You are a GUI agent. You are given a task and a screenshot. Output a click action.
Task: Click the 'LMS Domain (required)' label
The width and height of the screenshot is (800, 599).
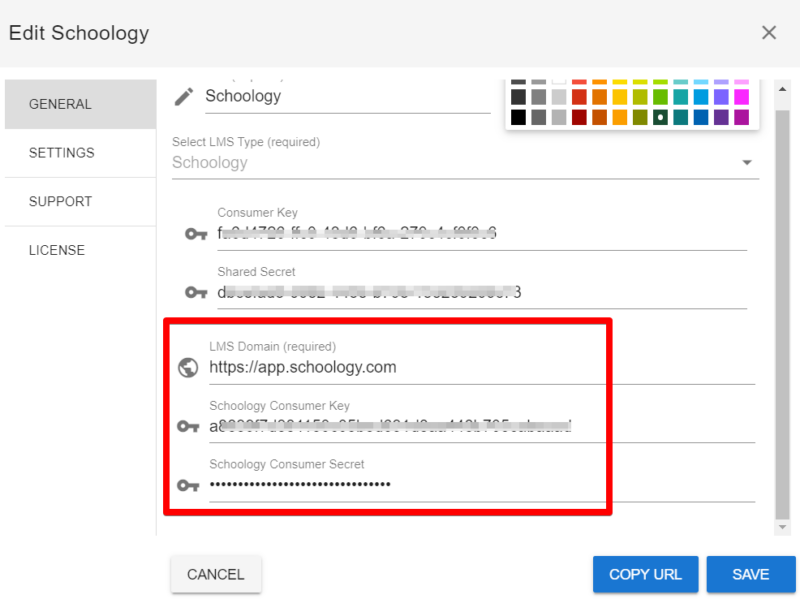click(272, 346)
